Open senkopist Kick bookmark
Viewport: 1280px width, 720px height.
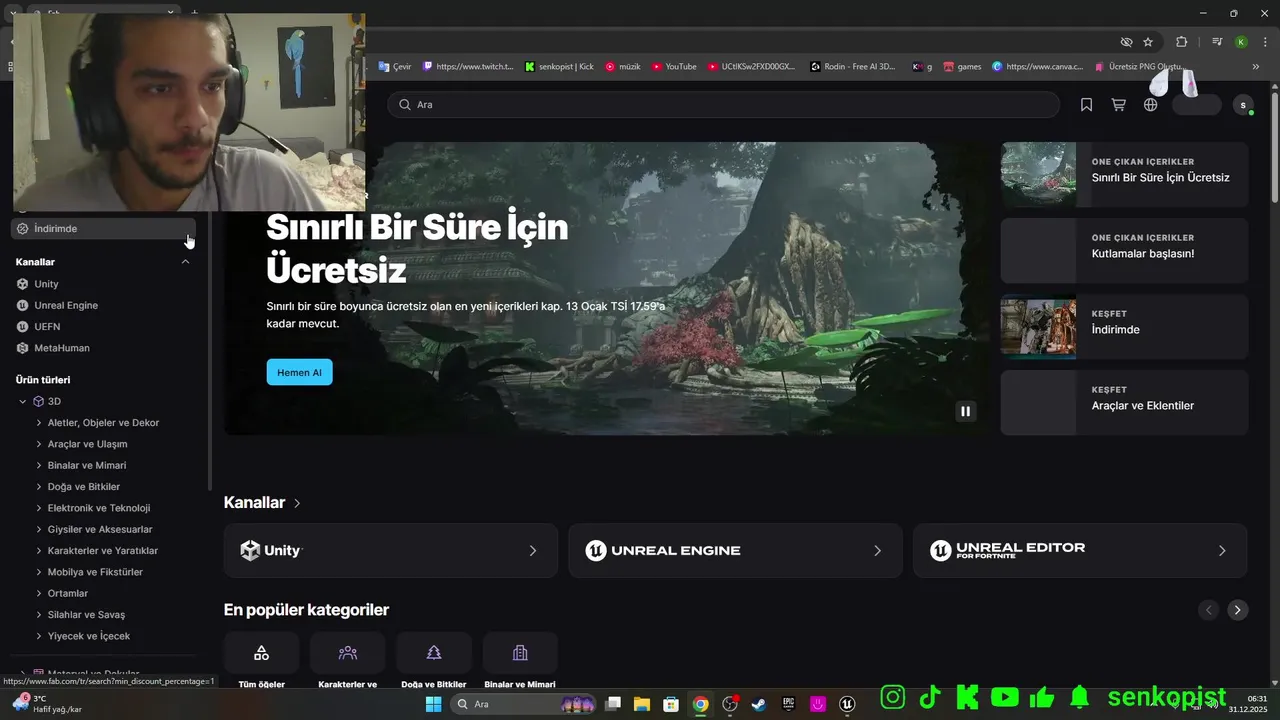tap(559, 67)
